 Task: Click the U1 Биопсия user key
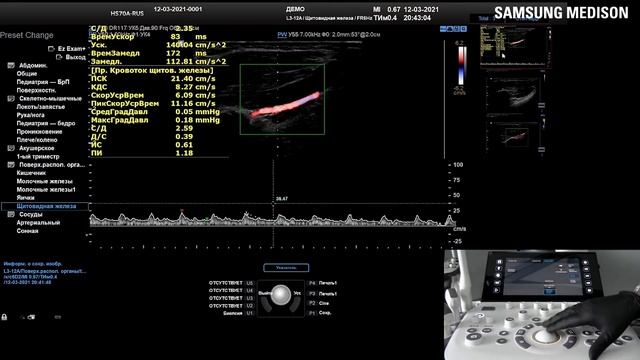click(238, 313)
